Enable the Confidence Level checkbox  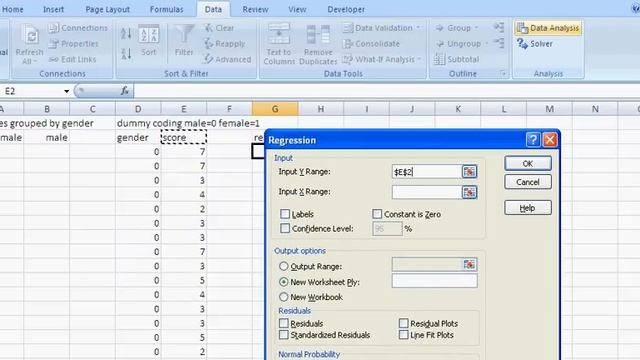coord(285,229)
